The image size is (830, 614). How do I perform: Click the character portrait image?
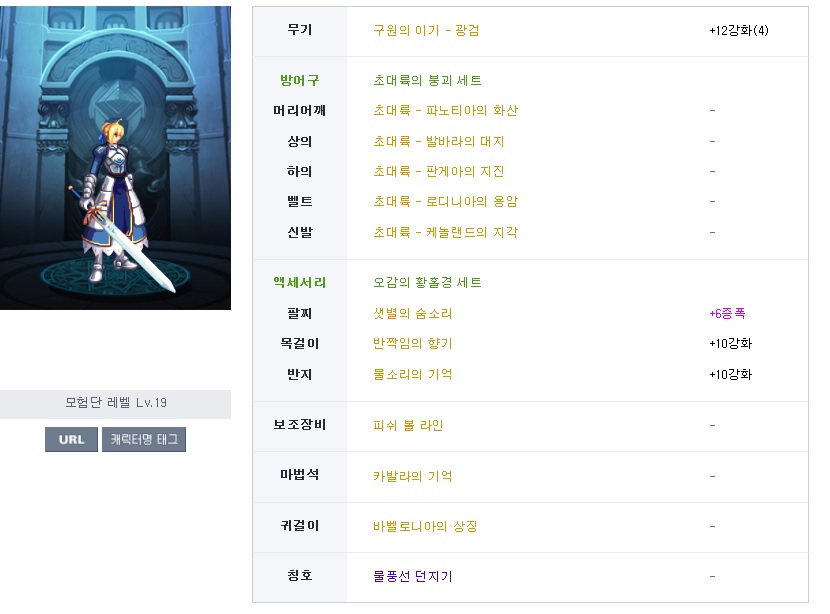pyautogui.click(x=115, y=158)
